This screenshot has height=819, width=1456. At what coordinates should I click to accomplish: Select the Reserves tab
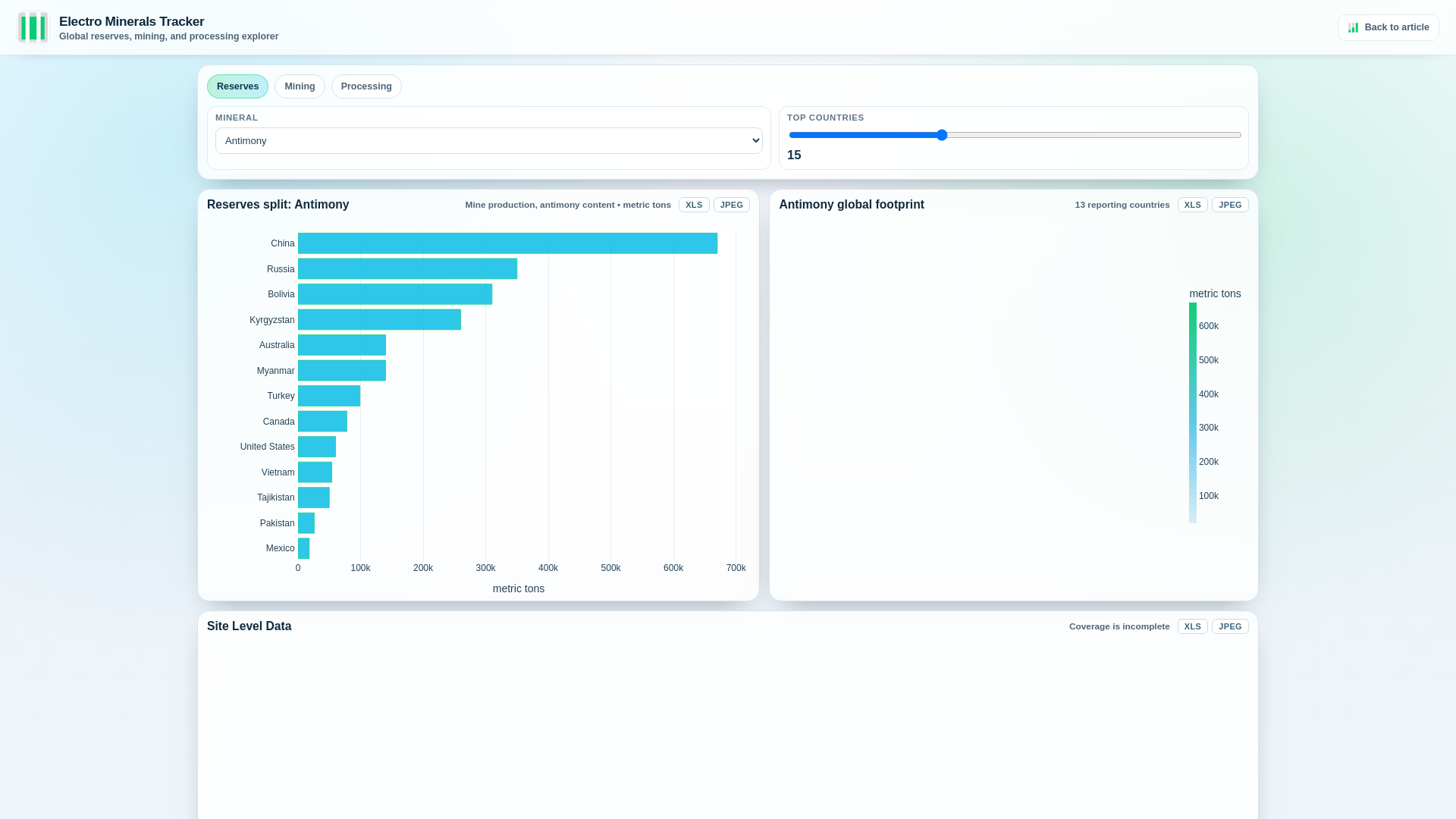[x=237, y=86]
